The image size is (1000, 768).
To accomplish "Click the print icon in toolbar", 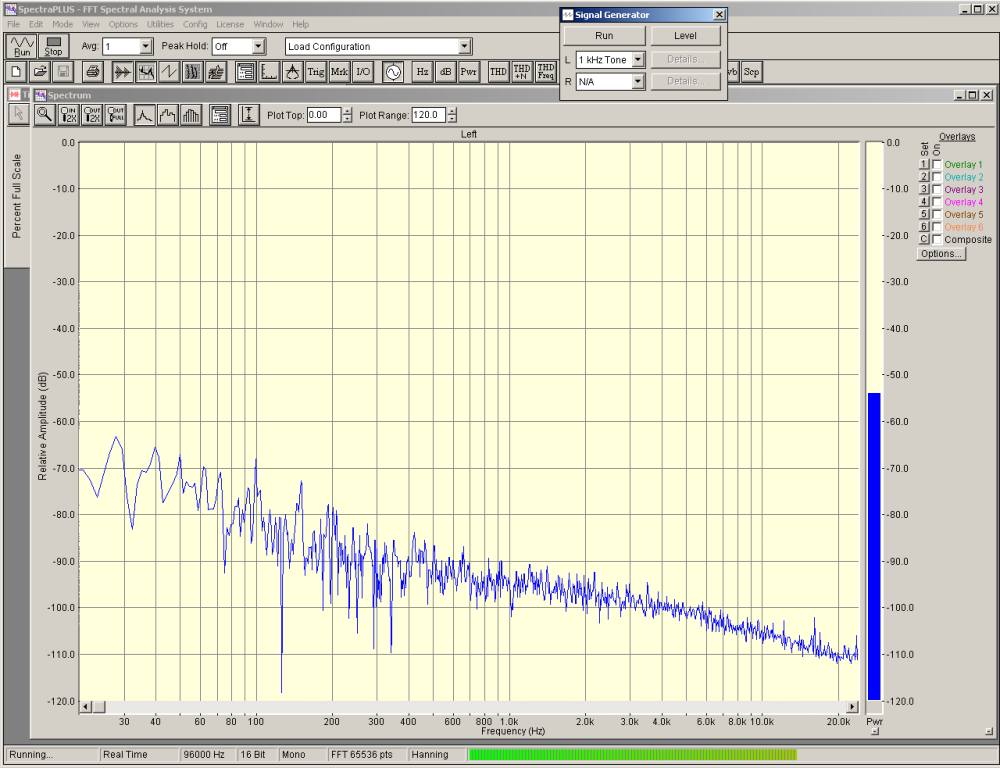I will pos(92,72).
